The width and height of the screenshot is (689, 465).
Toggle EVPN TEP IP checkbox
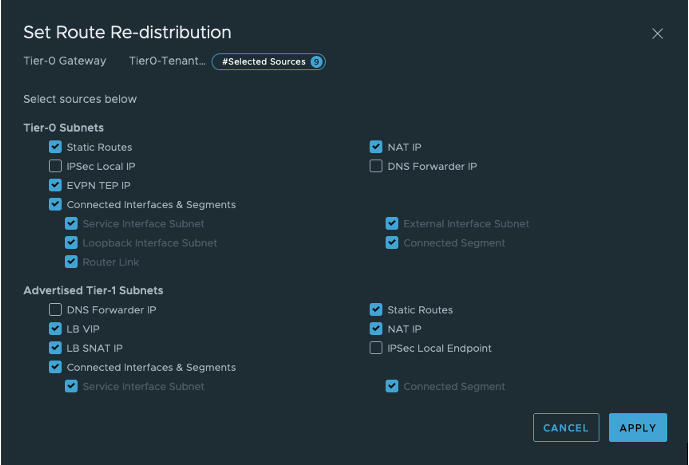(x=56, y=185)
